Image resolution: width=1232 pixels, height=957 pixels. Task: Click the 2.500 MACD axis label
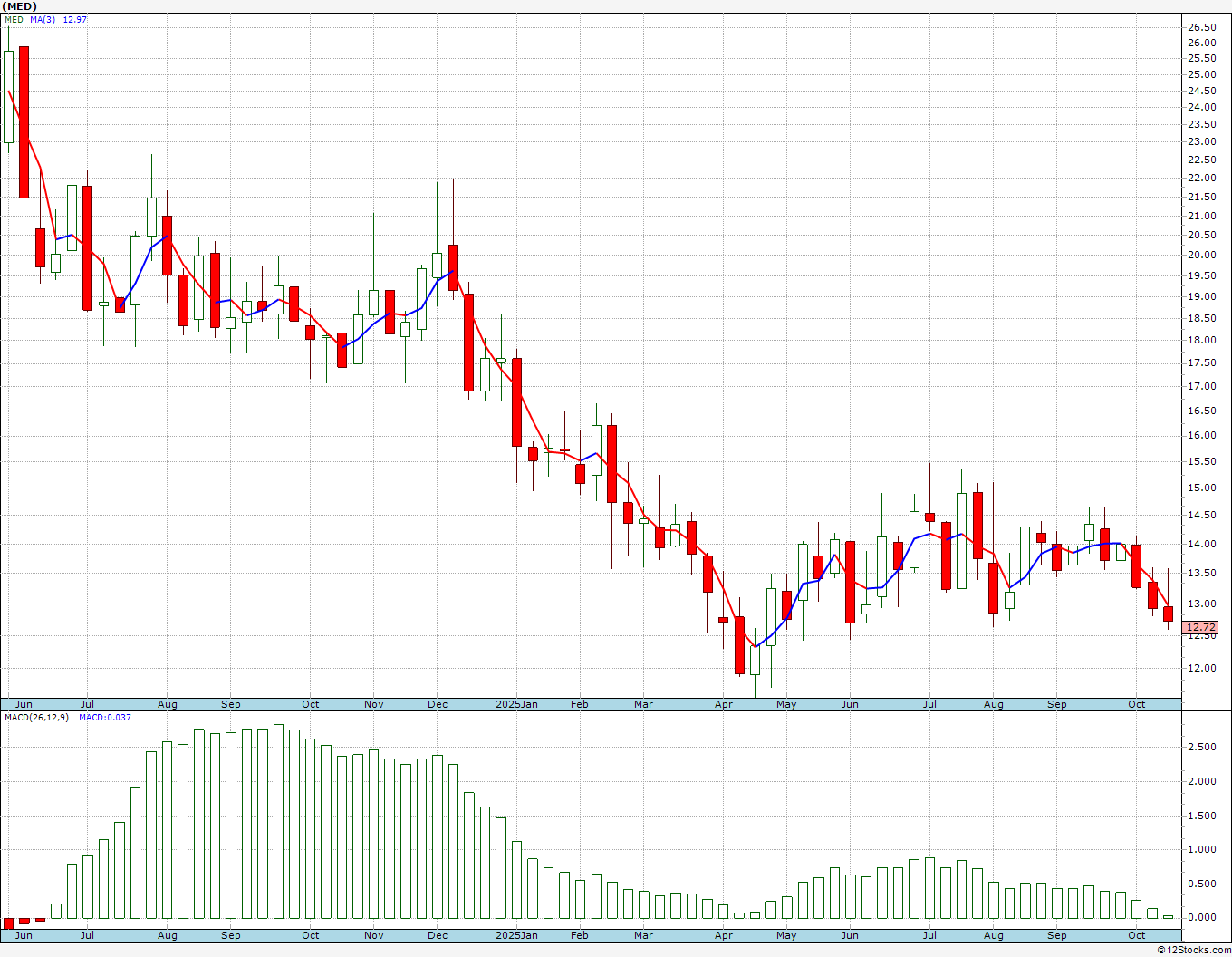1202,747
